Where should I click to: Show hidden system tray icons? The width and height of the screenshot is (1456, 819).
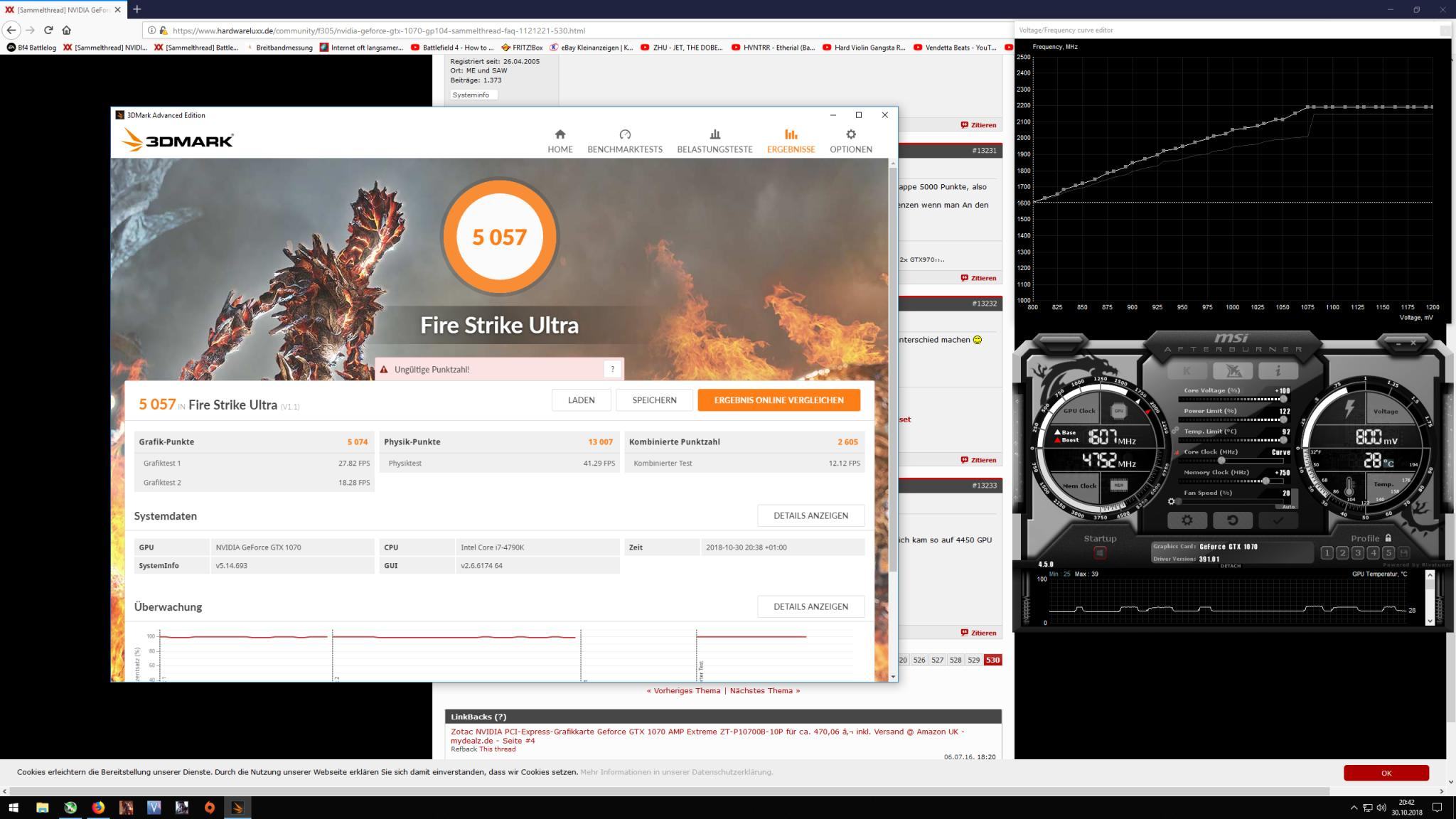[1354, 808]
